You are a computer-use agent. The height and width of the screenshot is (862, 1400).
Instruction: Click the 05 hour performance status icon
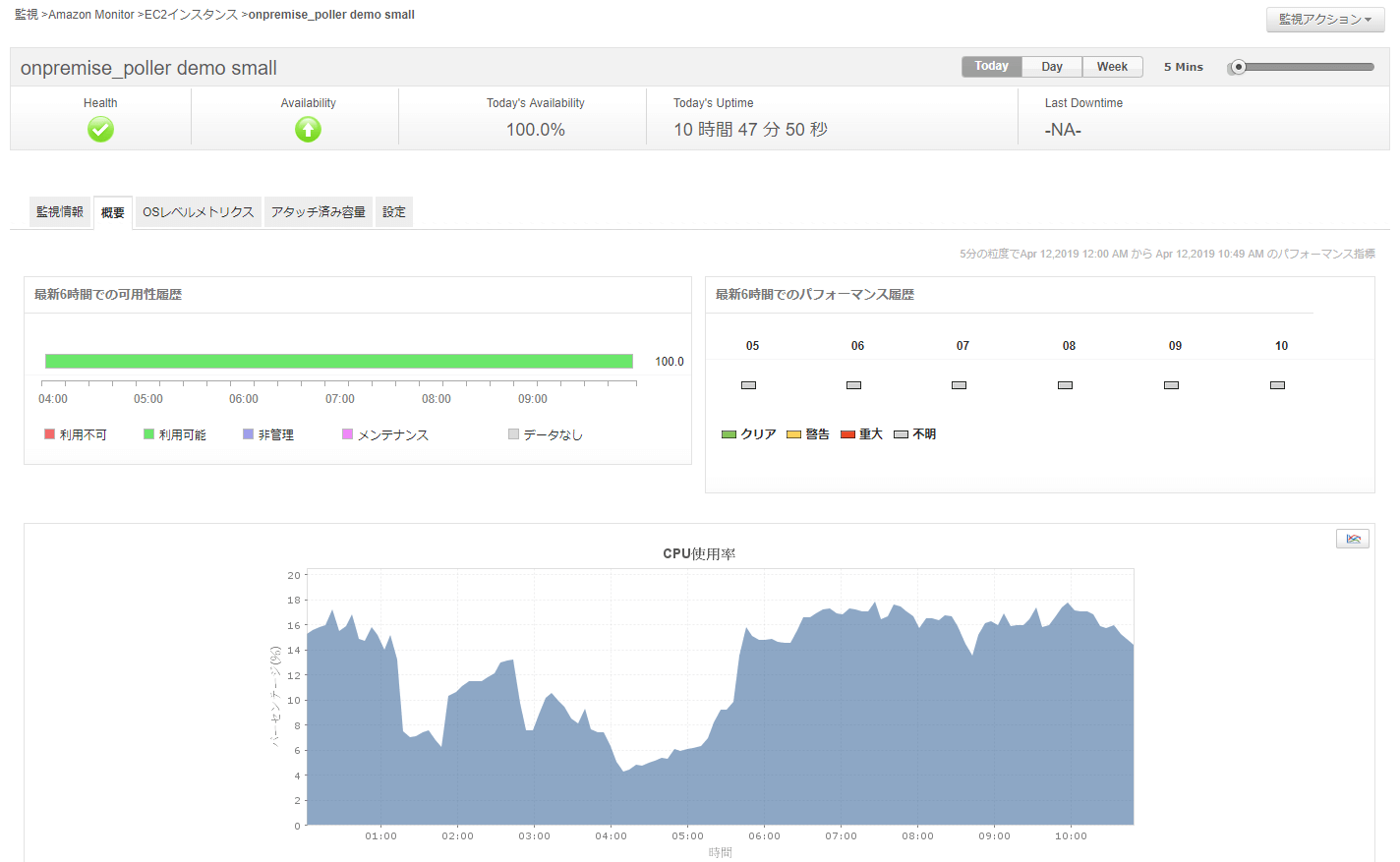748,385
